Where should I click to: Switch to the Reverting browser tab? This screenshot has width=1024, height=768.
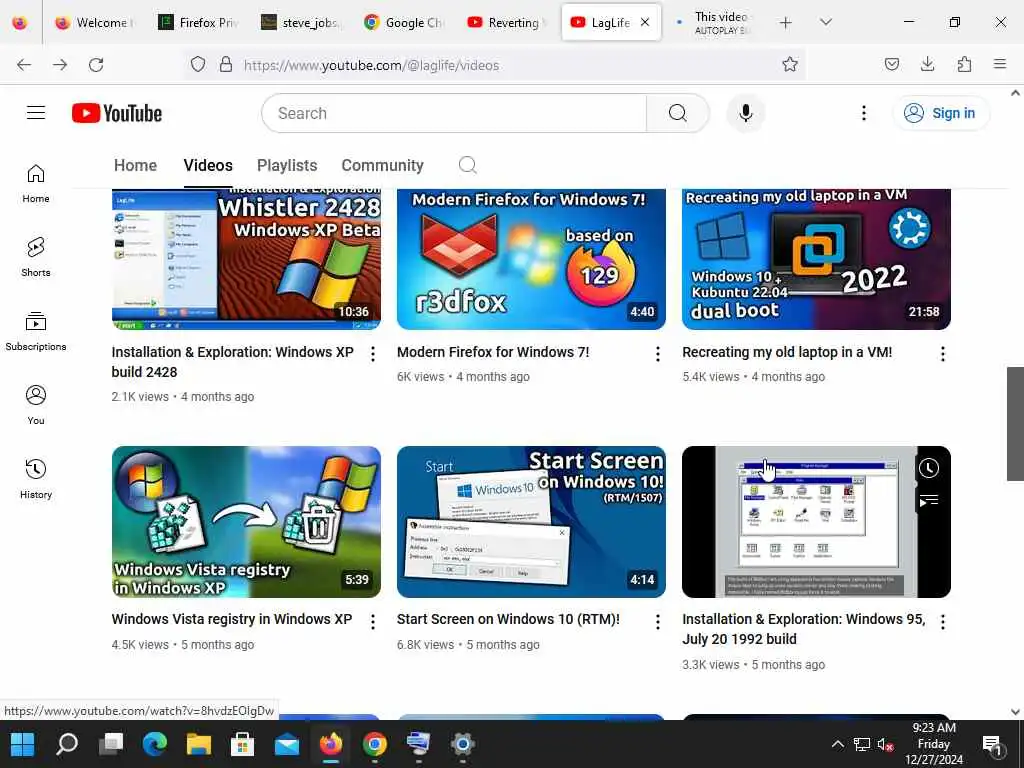point(506,23)
